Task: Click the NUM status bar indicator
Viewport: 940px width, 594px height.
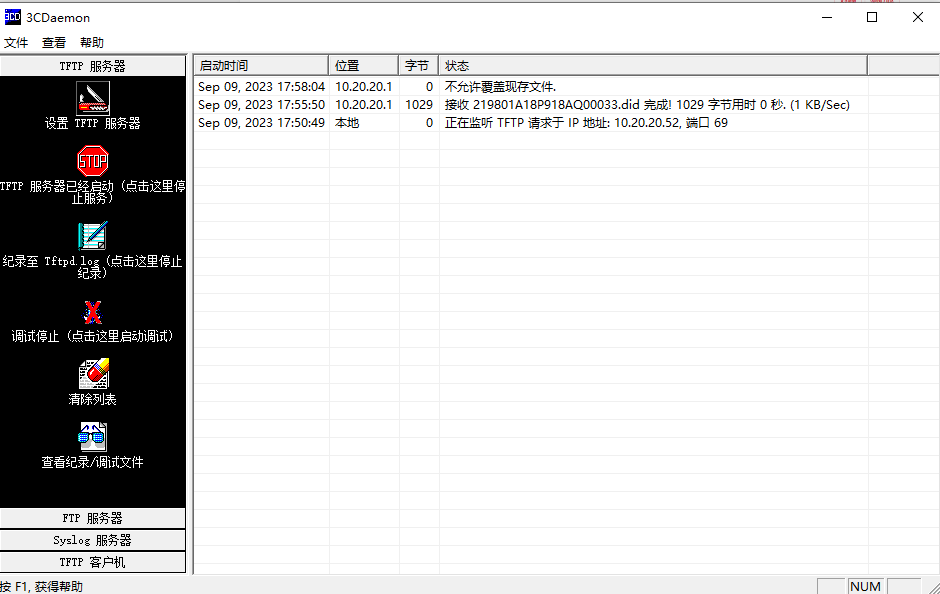Action: tap(866, 586)
